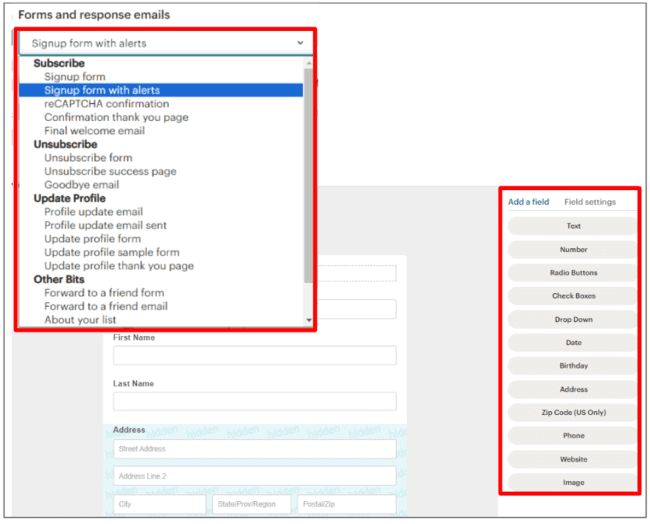Viewport: 650px width, 524px height.
Task: Open the Signup form with alerts dropdown
Action: pyautogui.click(x=166, y=43)
